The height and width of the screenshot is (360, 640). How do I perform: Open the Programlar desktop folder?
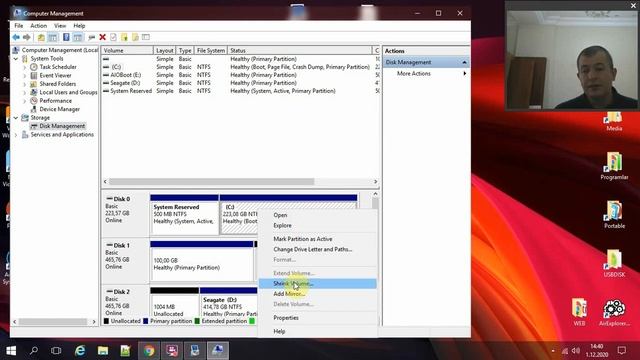pyautogui.click(x=614, y=166)
